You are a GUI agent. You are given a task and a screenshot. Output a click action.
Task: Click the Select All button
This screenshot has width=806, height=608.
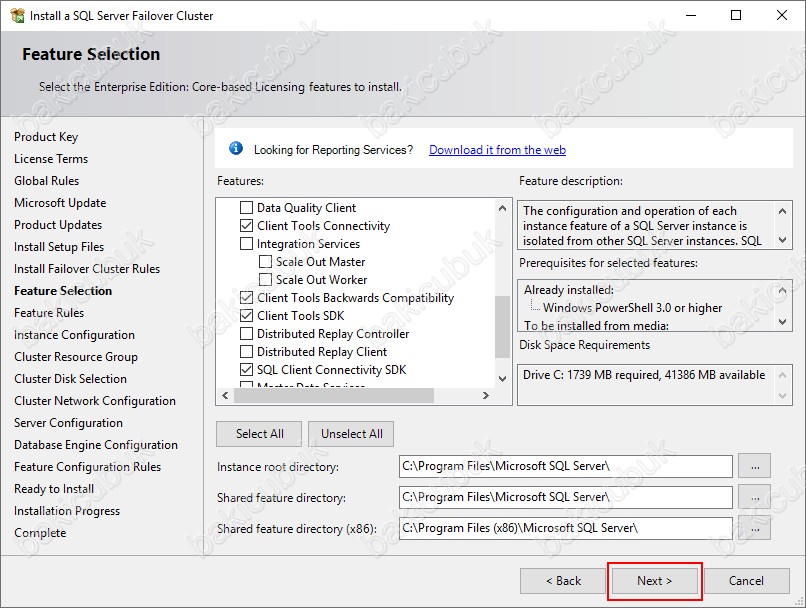click(x=260, y=434)
